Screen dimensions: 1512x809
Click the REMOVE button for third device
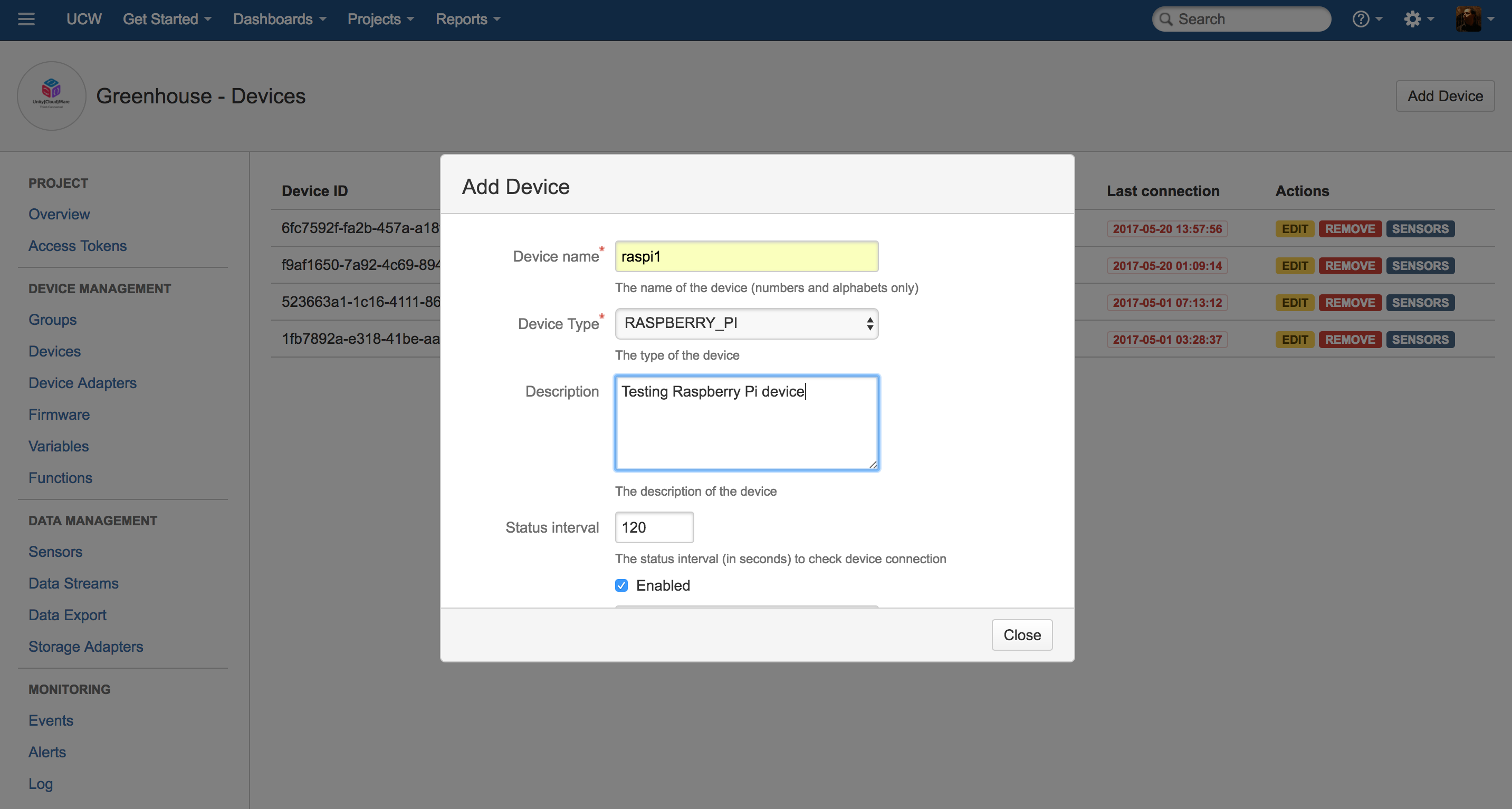click(x=1350, y=302)
